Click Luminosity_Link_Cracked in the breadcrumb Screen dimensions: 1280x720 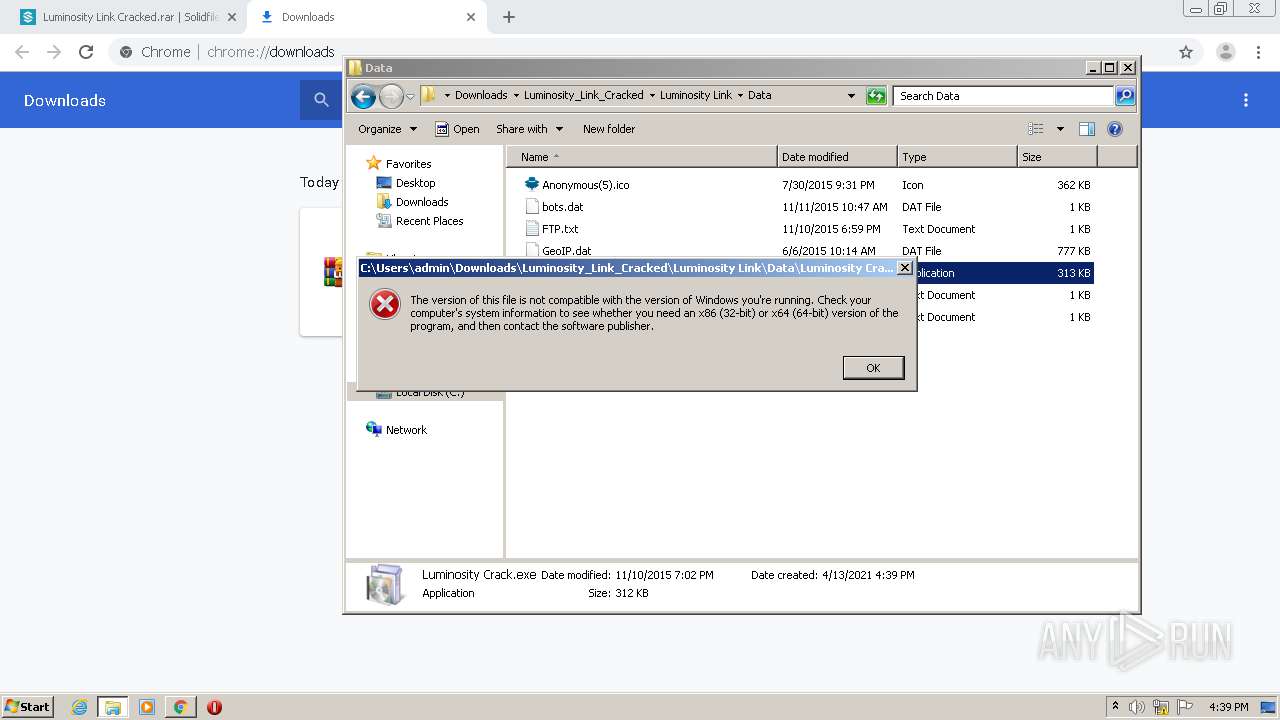tap(584, 95)
